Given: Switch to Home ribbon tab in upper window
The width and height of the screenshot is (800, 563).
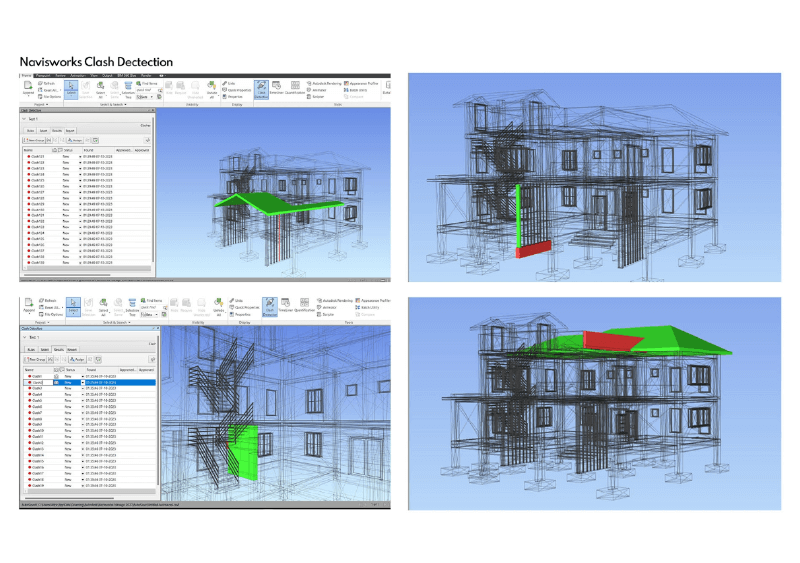Looking at the screenshot, I should coord(26,76).
